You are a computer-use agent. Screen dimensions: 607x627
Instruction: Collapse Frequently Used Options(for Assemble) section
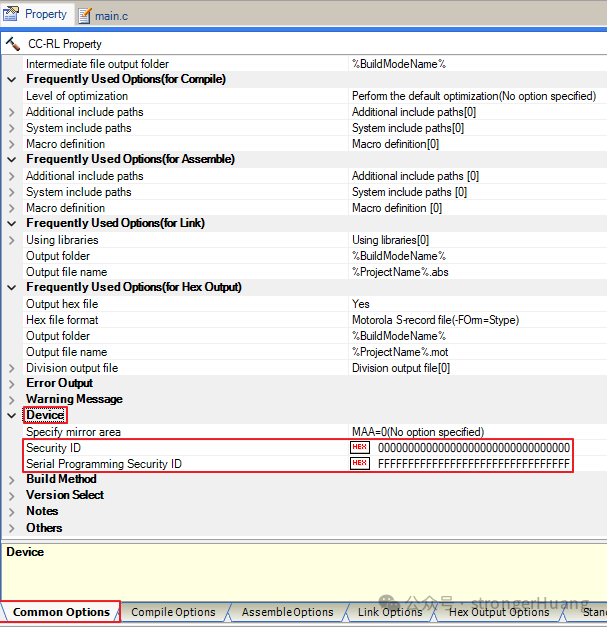tap(12, 160)
